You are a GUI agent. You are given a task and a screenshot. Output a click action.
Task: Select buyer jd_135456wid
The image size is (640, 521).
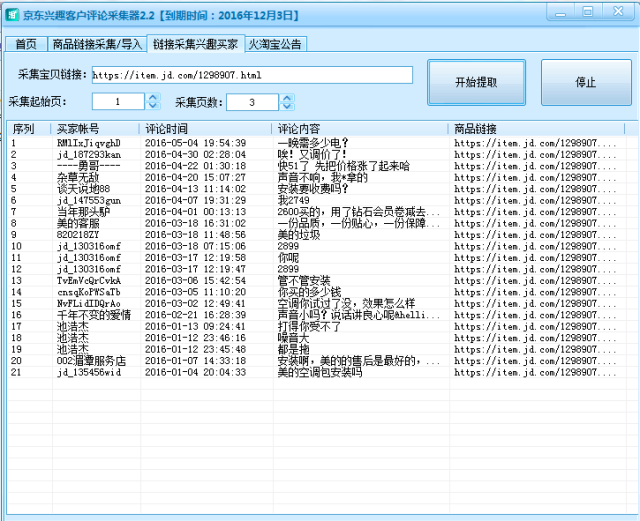click(89, 372)
